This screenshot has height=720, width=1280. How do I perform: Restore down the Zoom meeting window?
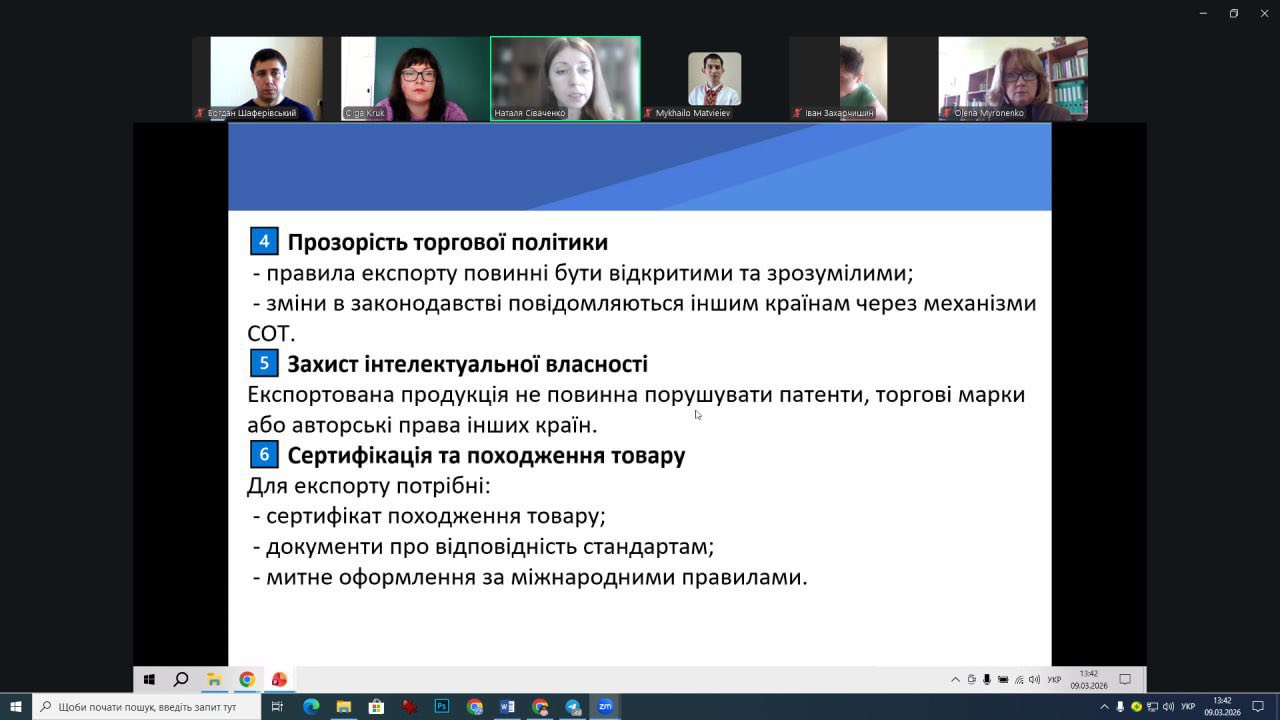click(1234, 13)
